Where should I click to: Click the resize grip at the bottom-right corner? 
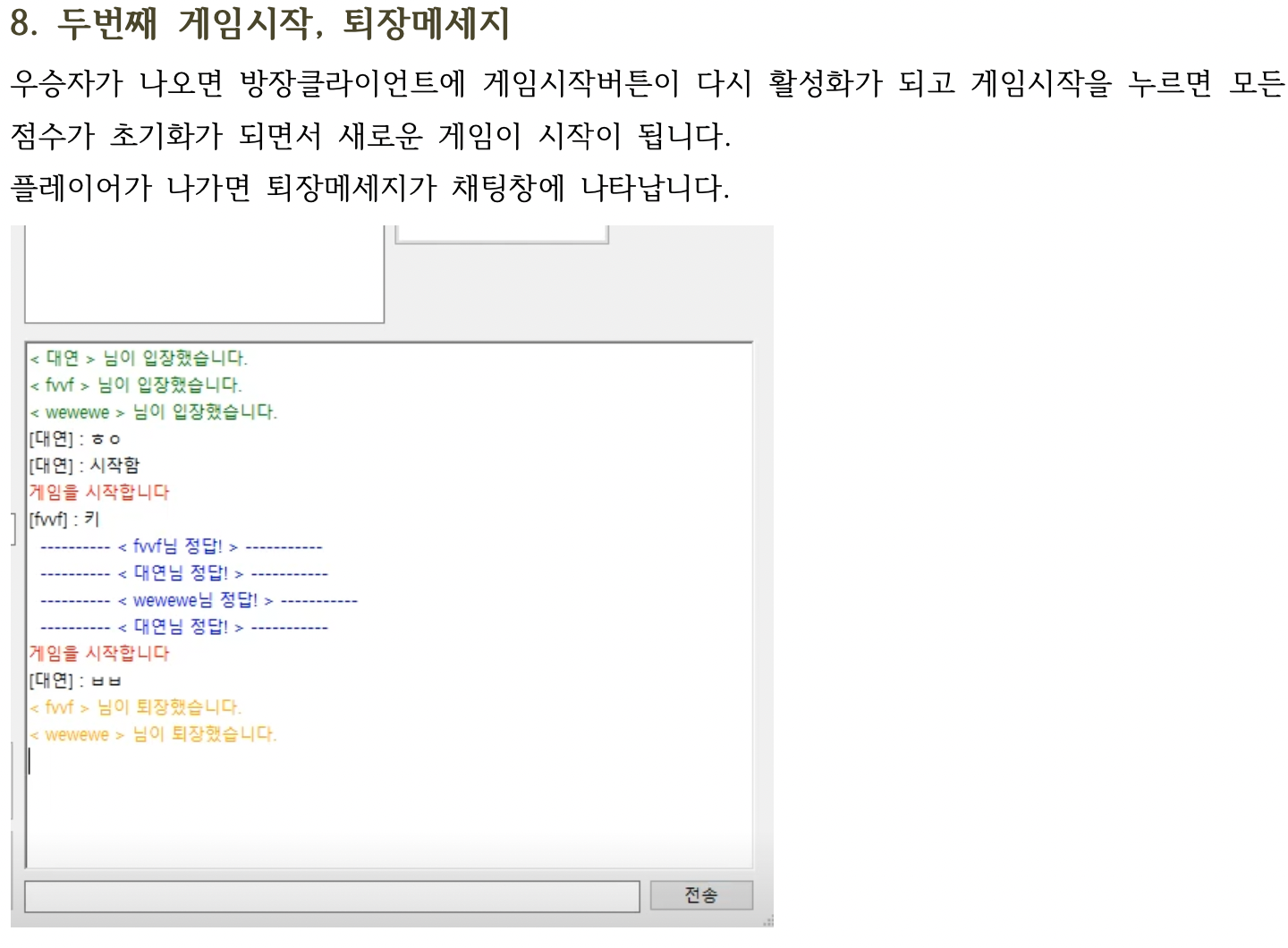point(767,918)
